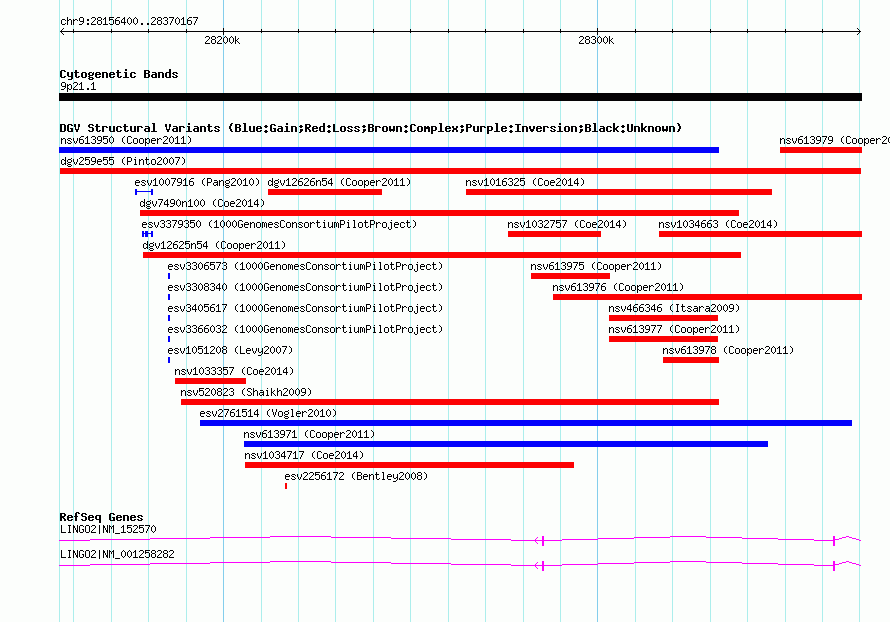This screenshot has width=890, height=622.
Task: Click the nsv1033357 red loss bar
Action: [210, 381]
